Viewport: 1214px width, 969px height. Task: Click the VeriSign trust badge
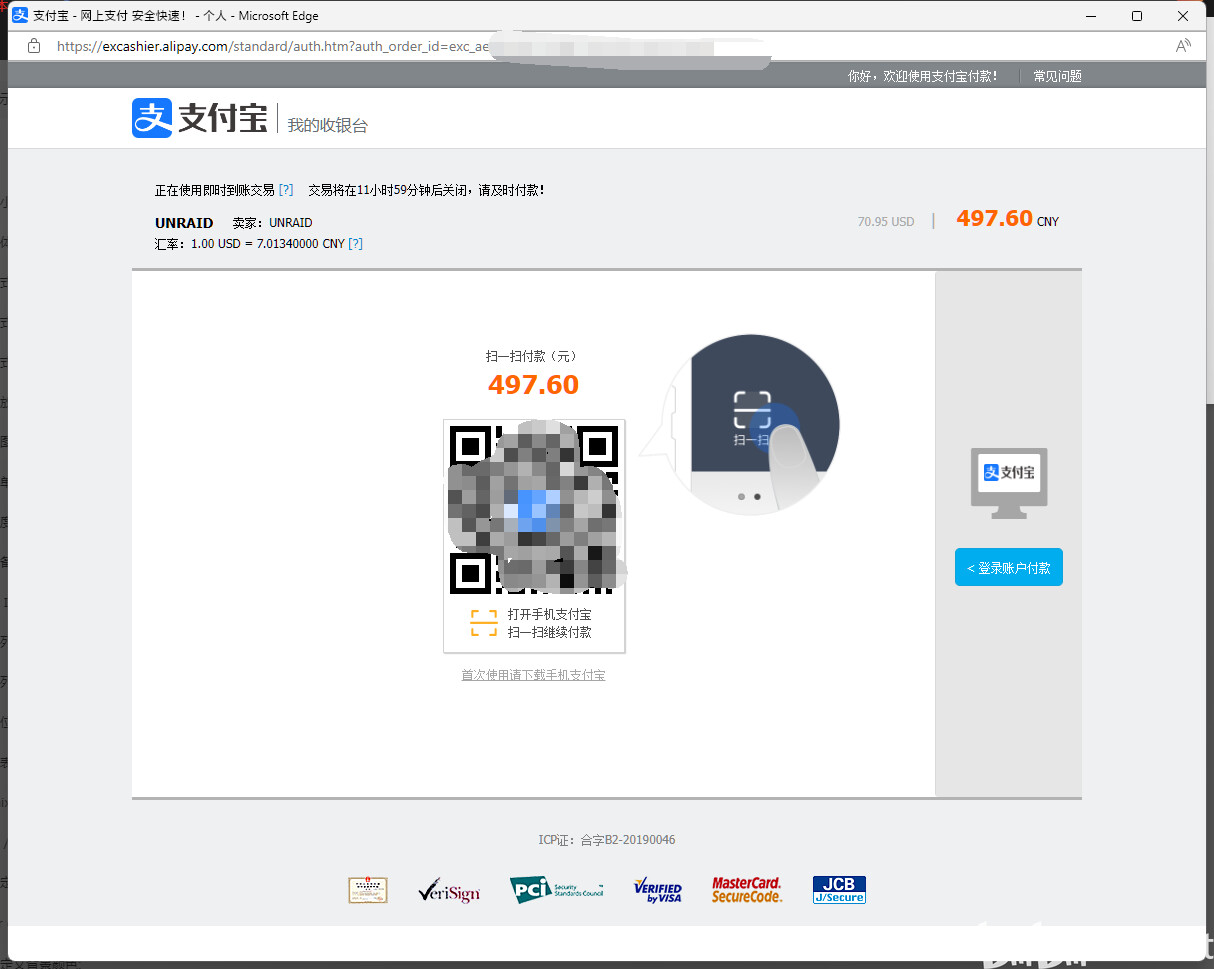(x=449, y=890)
